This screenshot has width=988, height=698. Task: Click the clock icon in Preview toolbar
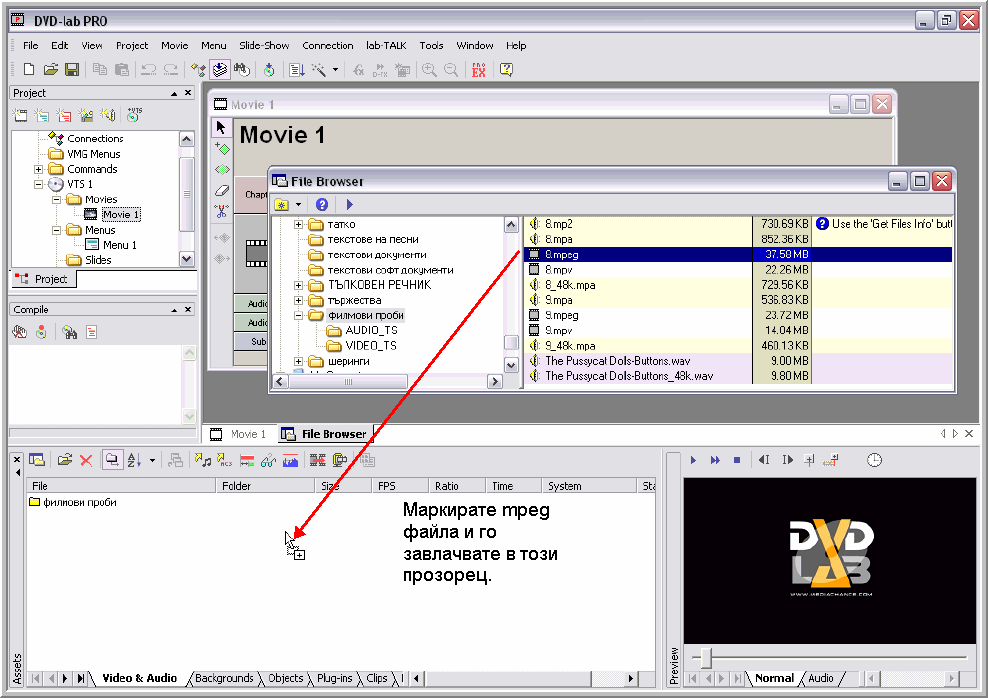(875, 460)
